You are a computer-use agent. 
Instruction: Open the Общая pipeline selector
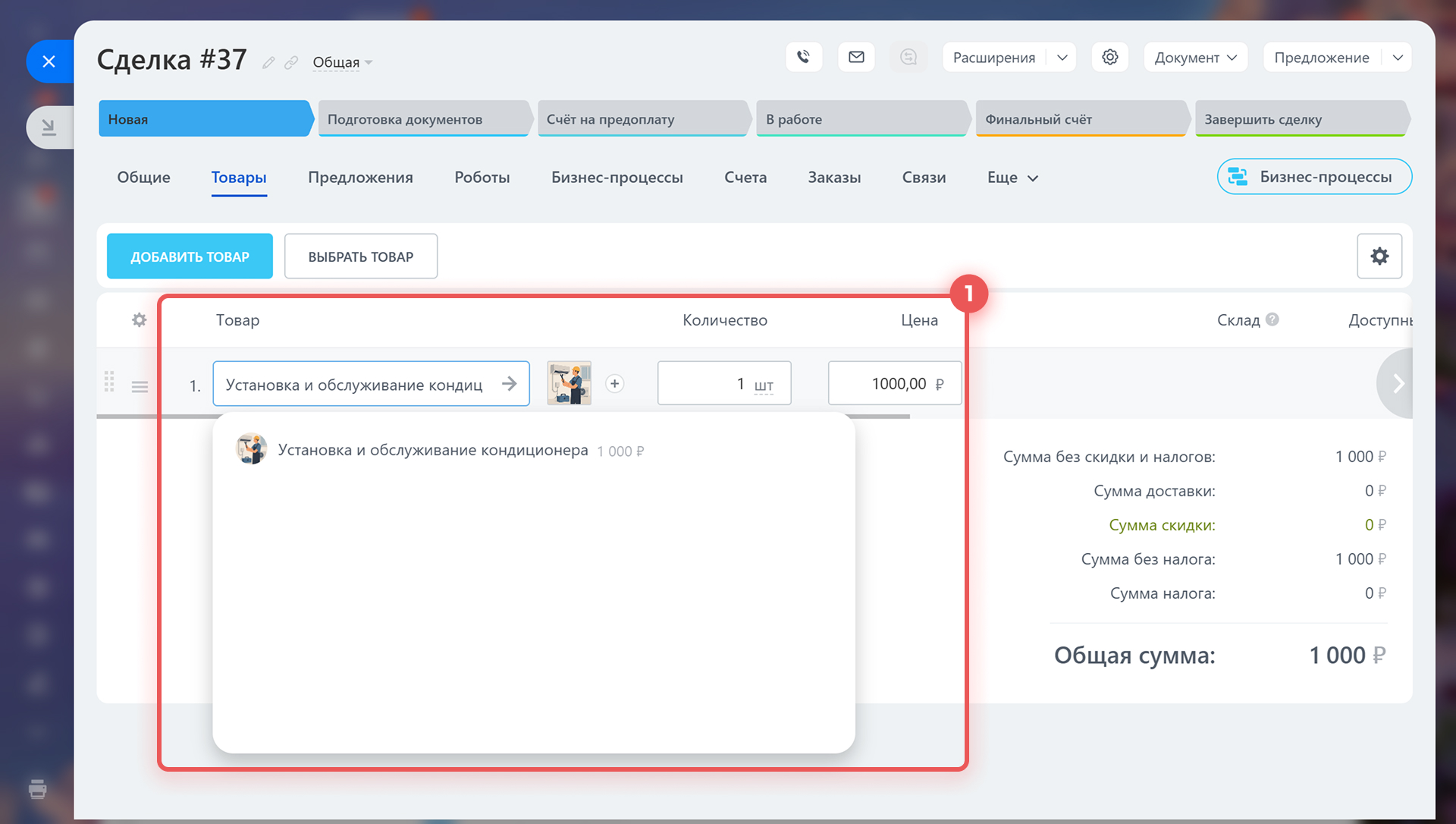(x=342, y=62)
